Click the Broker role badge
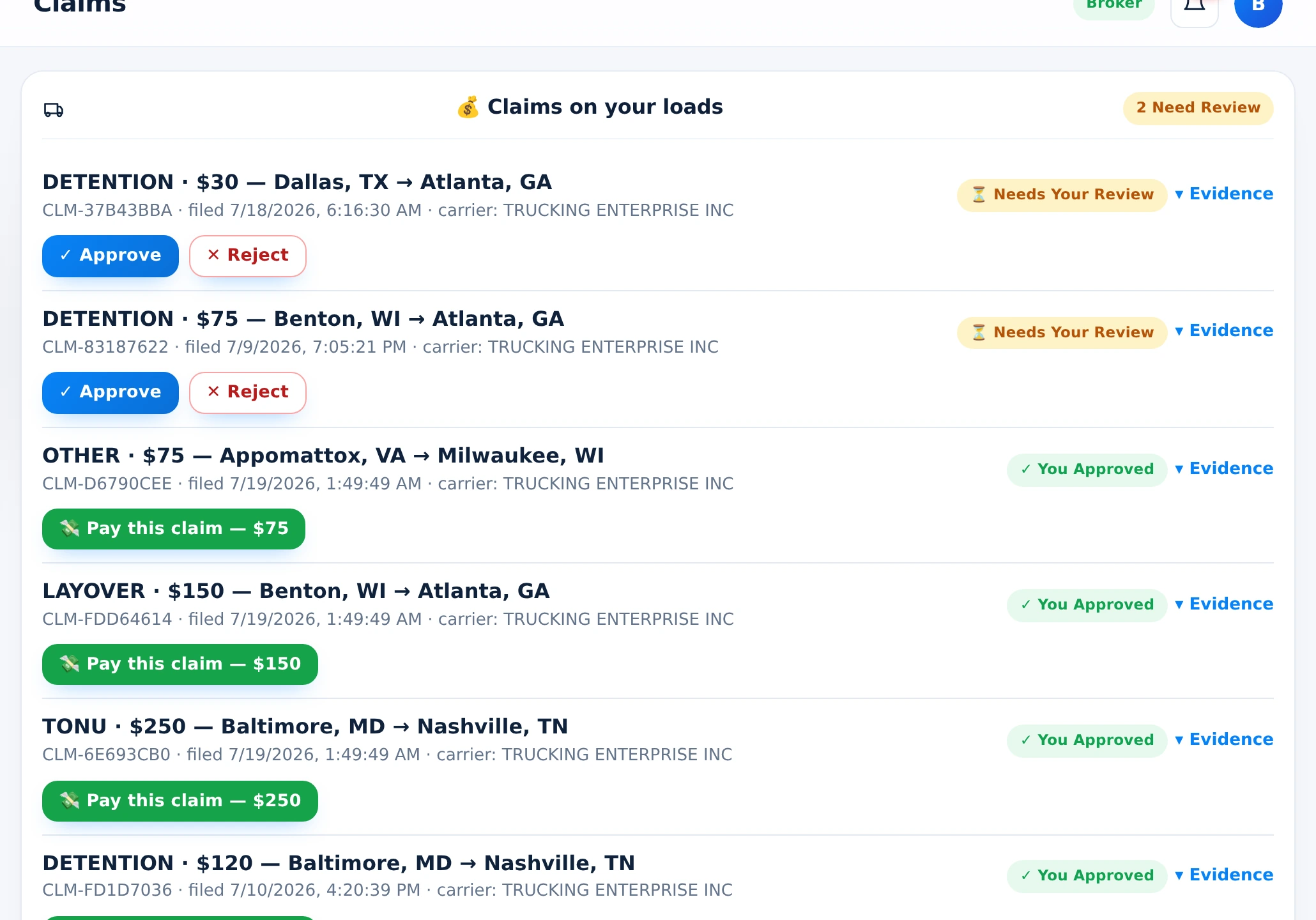Screen dimensions: 1316x920 pos(1114,6)
